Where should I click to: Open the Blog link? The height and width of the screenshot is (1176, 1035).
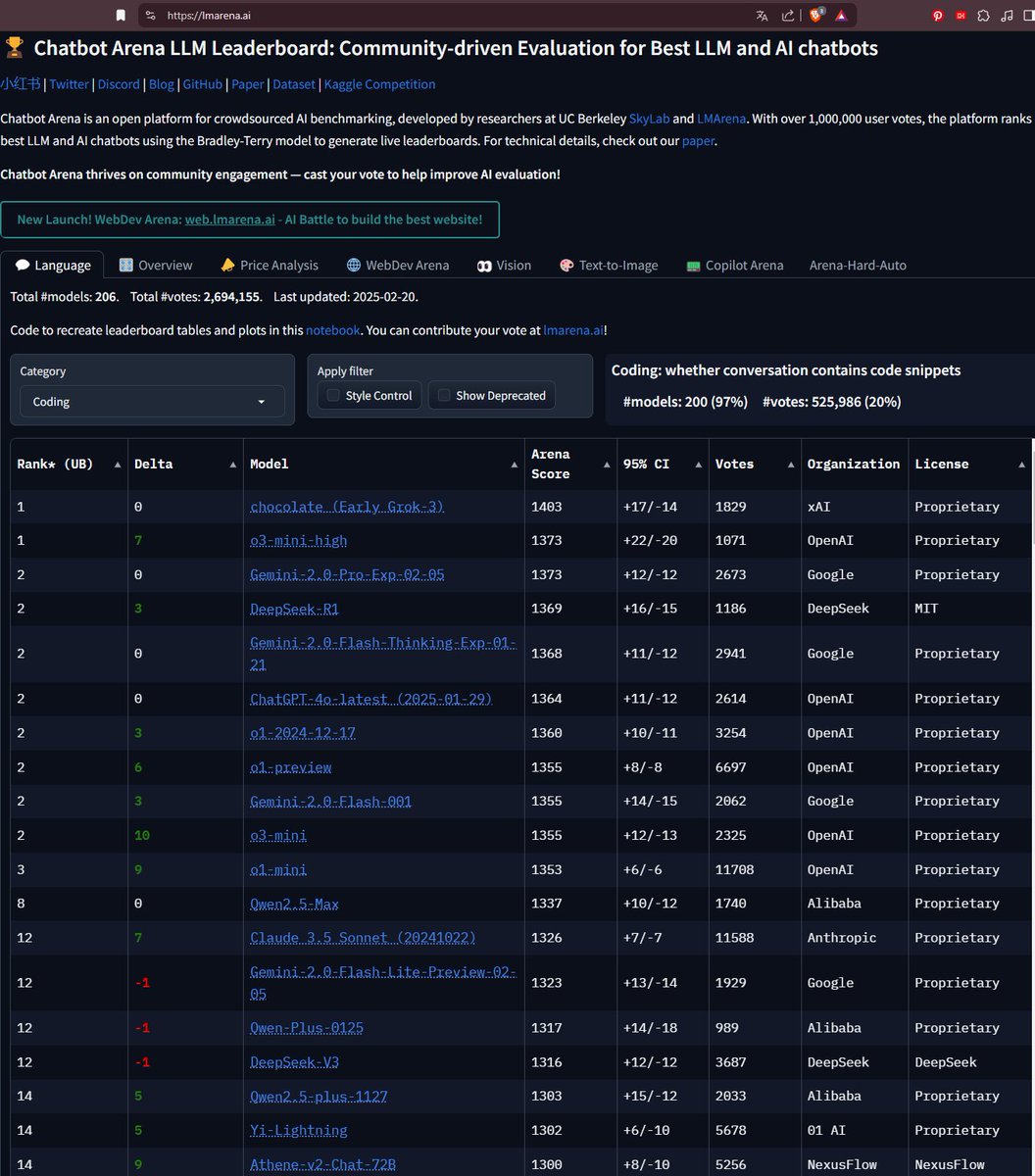pyautogui.click(x=162, y=84)
